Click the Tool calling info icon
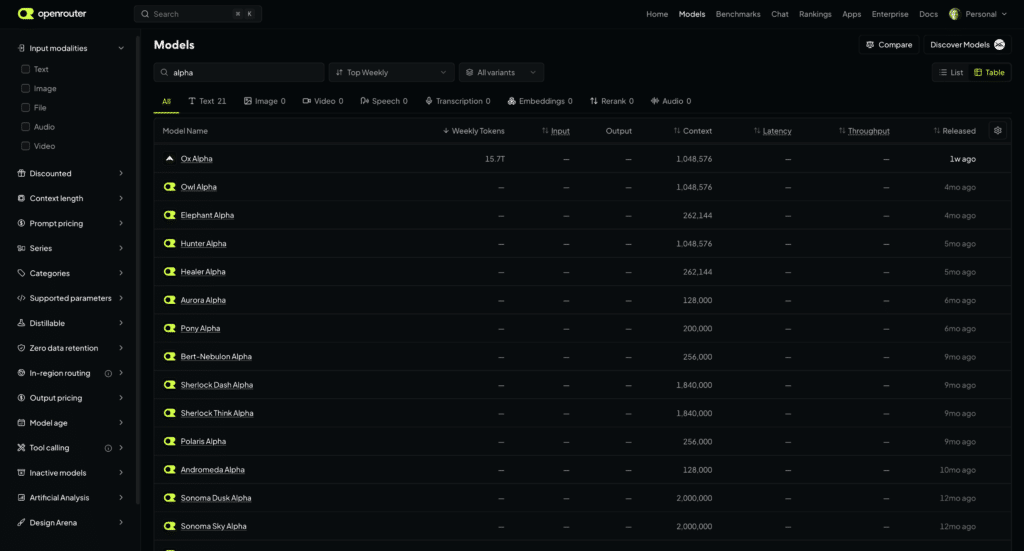Viewport: 1024px width, 551px height. click(x=108, y=449)
